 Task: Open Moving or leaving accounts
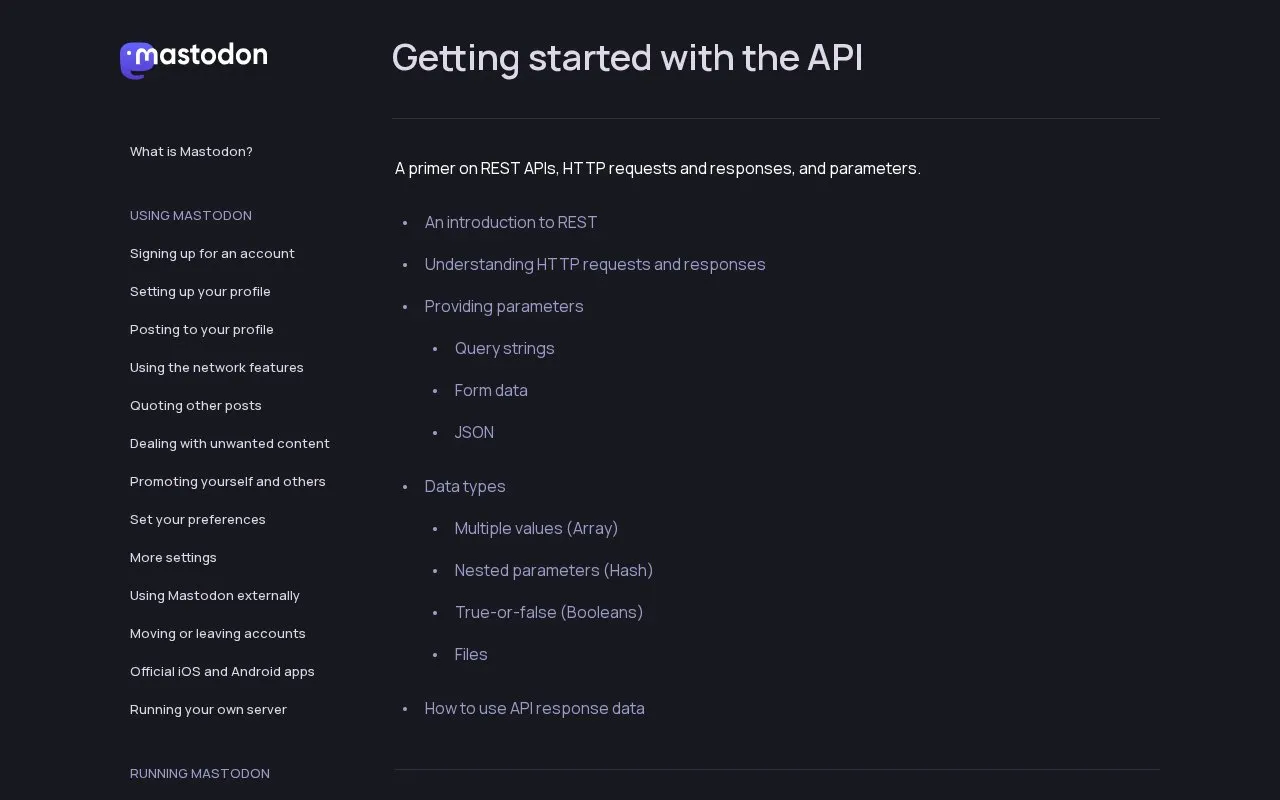click(218, 634)
